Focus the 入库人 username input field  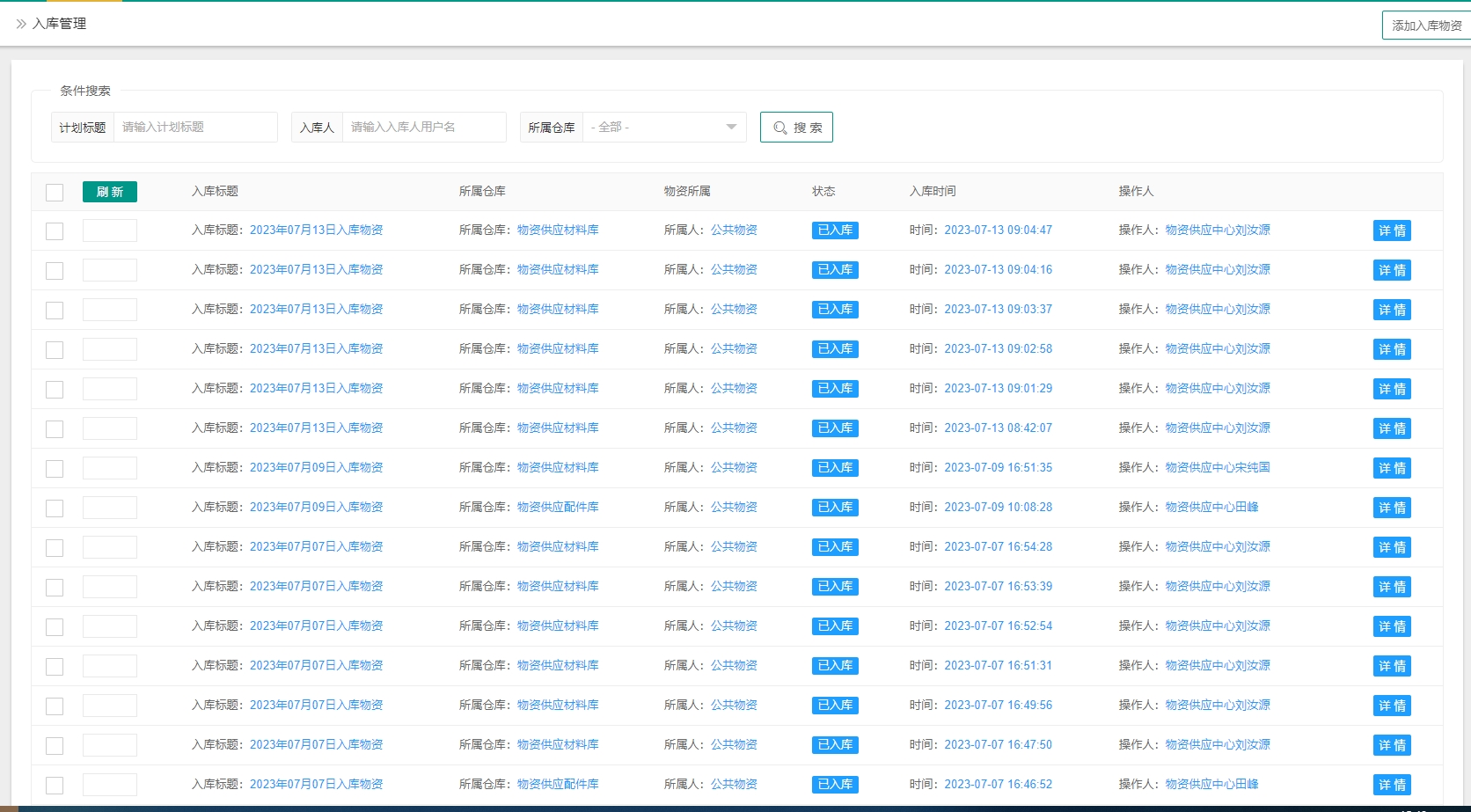[424, 128]
